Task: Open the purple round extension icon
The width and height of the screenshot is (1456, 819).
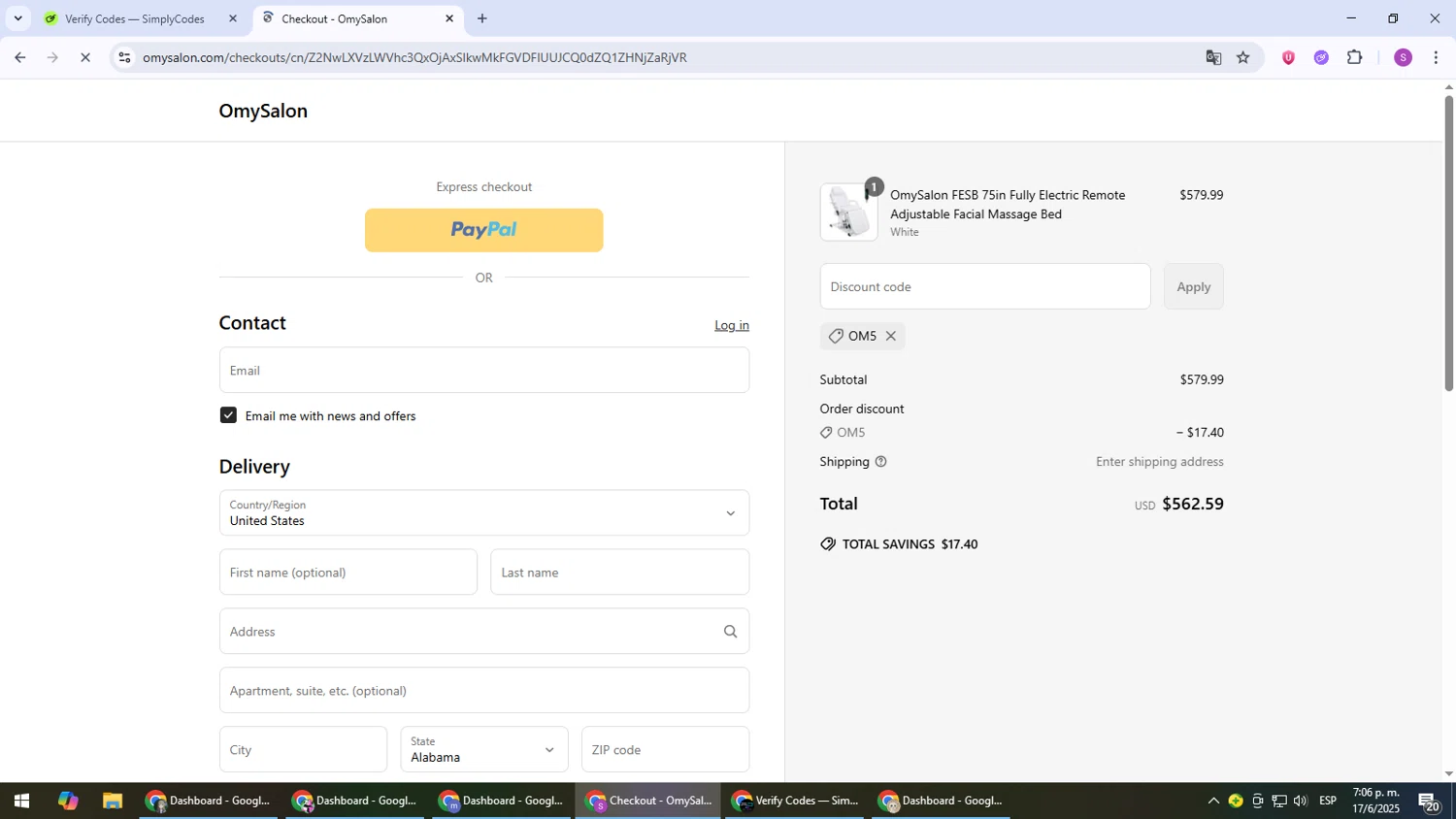Action: tap(1321, 58)
